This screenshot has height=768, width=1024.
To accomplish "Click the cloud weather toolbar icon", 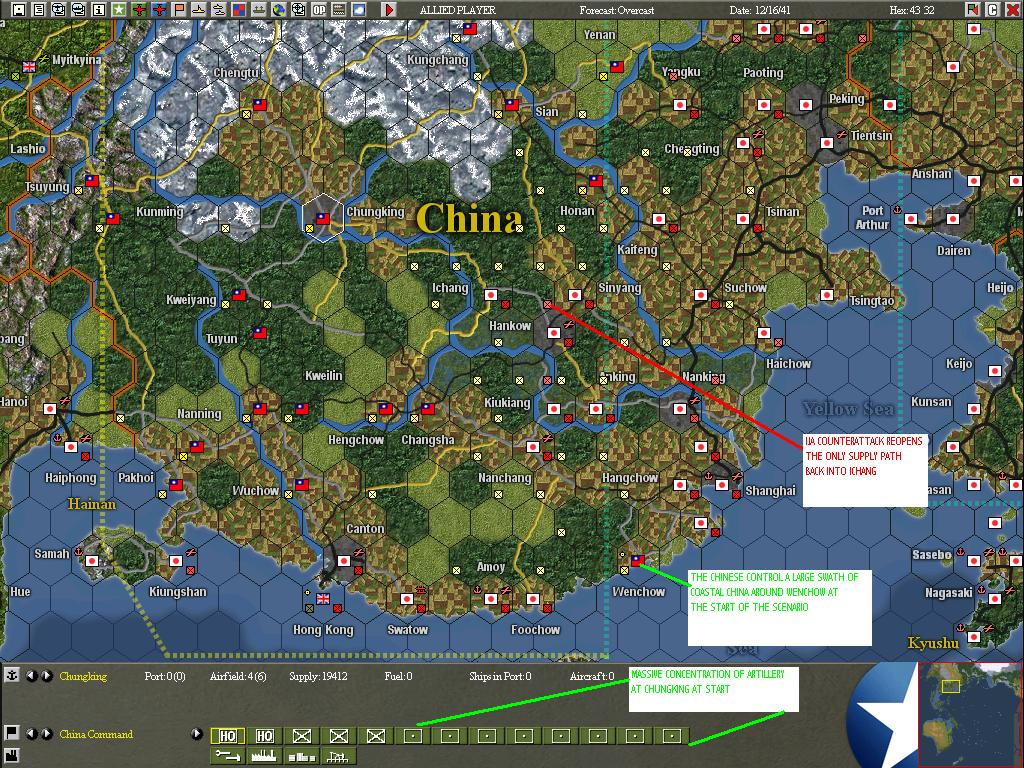I will pyautogui.click(x=359, y=9).
